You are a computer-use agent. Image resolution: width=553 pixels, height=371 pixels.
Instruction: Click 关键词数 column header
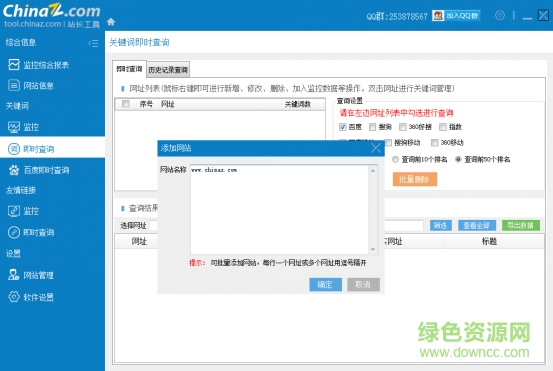point(298,104)
